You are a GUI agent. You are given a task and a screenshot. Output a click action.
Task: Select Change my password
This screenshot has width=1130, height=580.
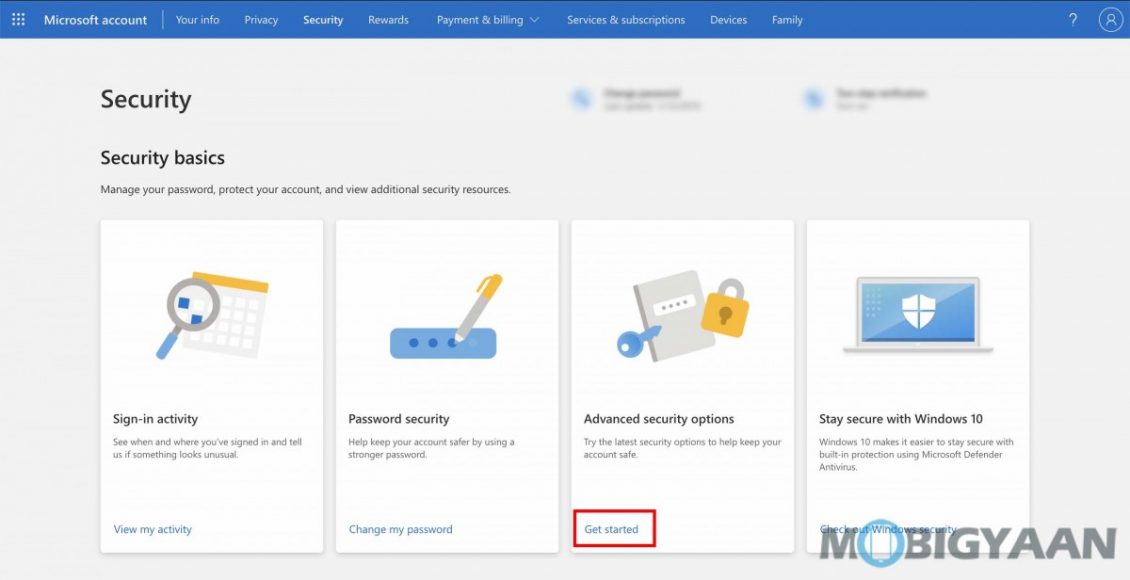(x=400, y=529)
